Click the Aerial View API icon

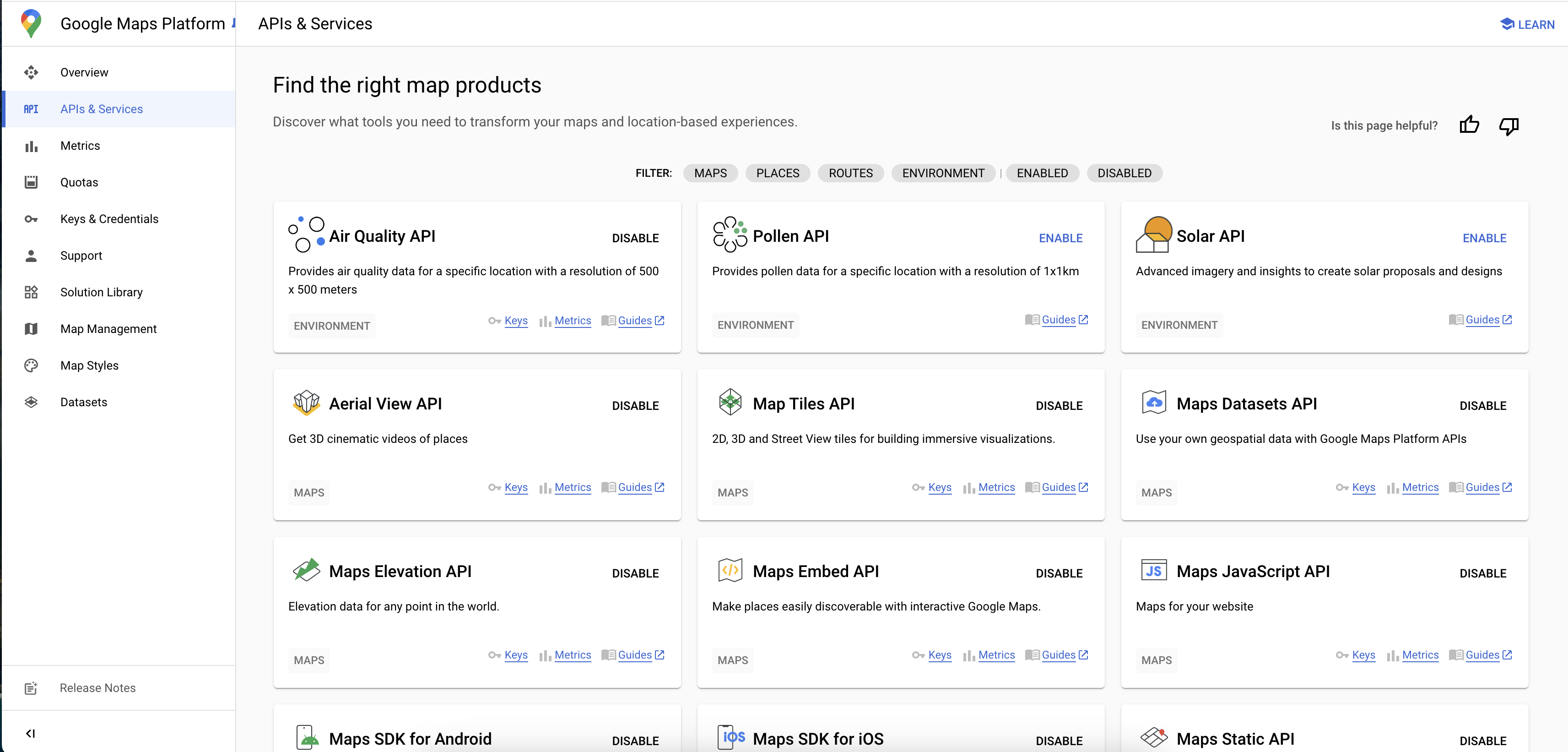click(306, 403)
